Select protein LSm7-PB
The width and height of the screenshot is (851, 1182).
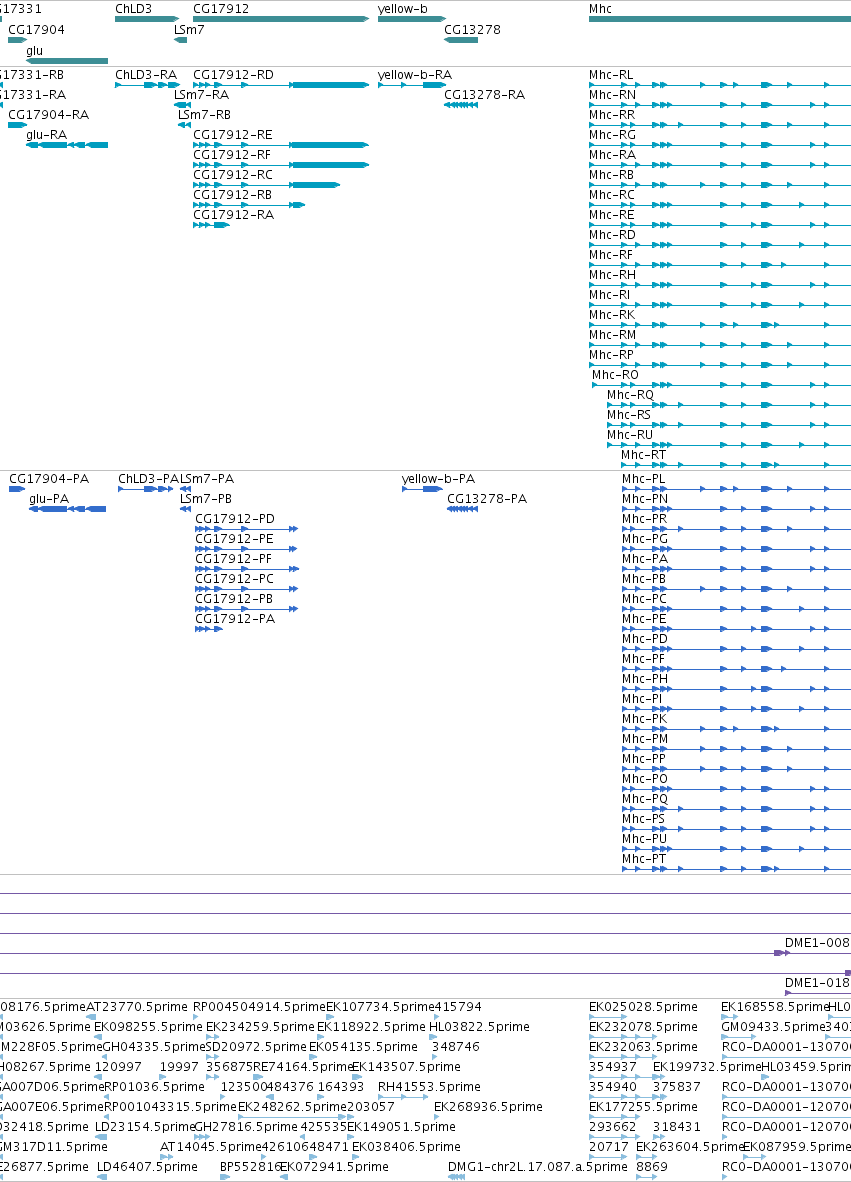click(206, 499)
